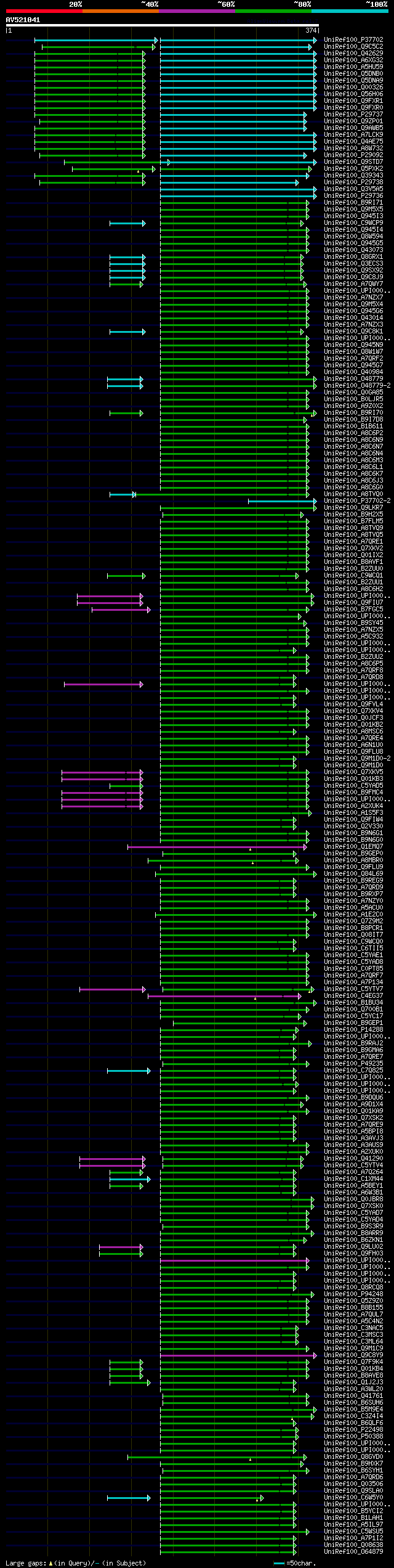Select the UniRef100_B9RI71 label
Image resolution: width=394 pixels, height=1568 pixels.
[x=353, y=202]
